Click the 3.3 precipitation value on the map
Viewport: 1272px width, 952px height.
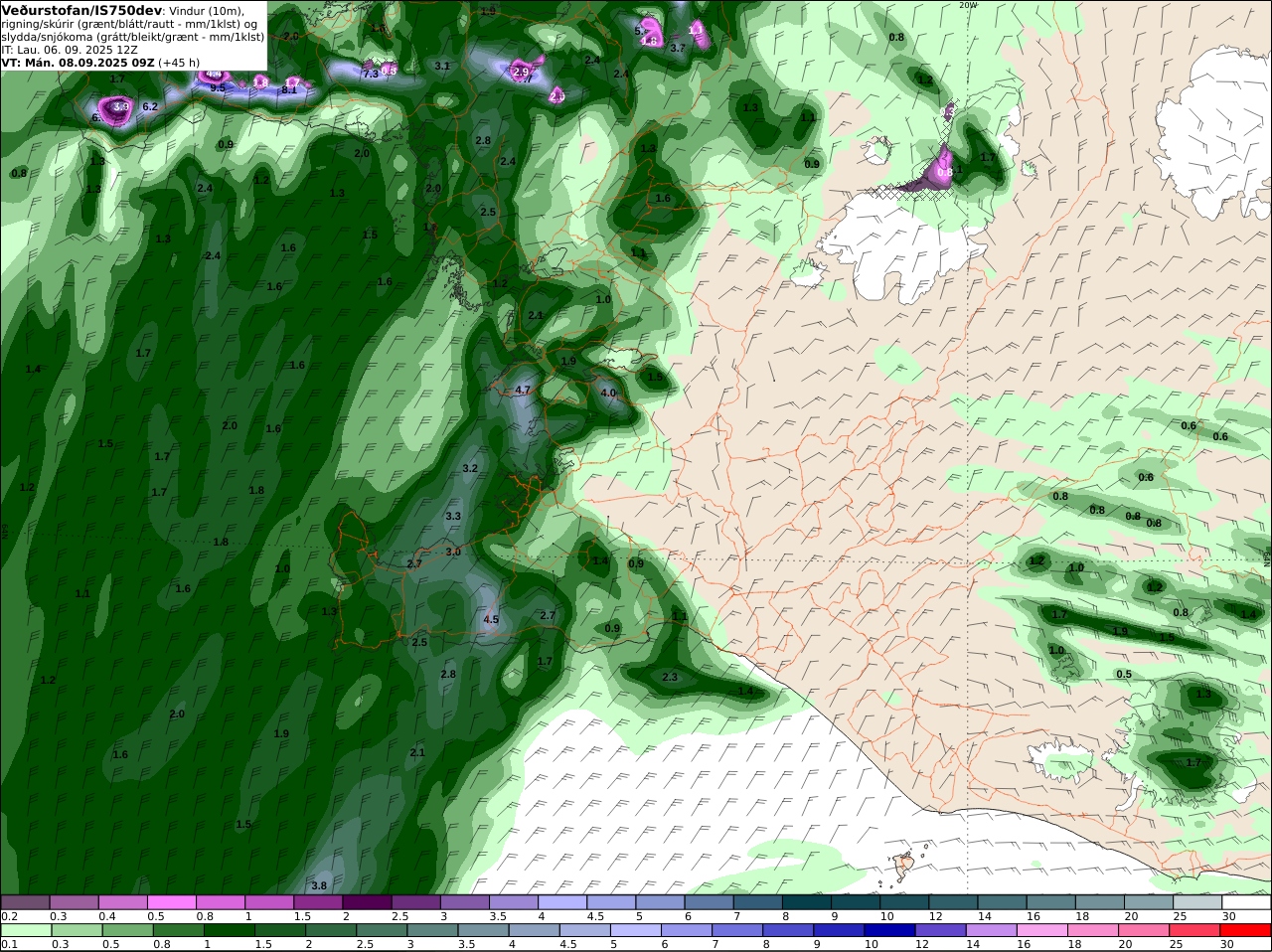tap(453, 517)
